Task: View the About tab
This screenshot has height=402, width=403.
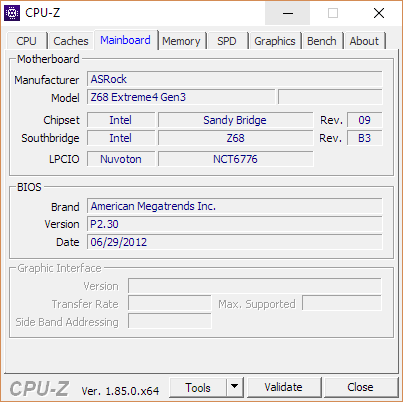Action: tap(364, 41)
